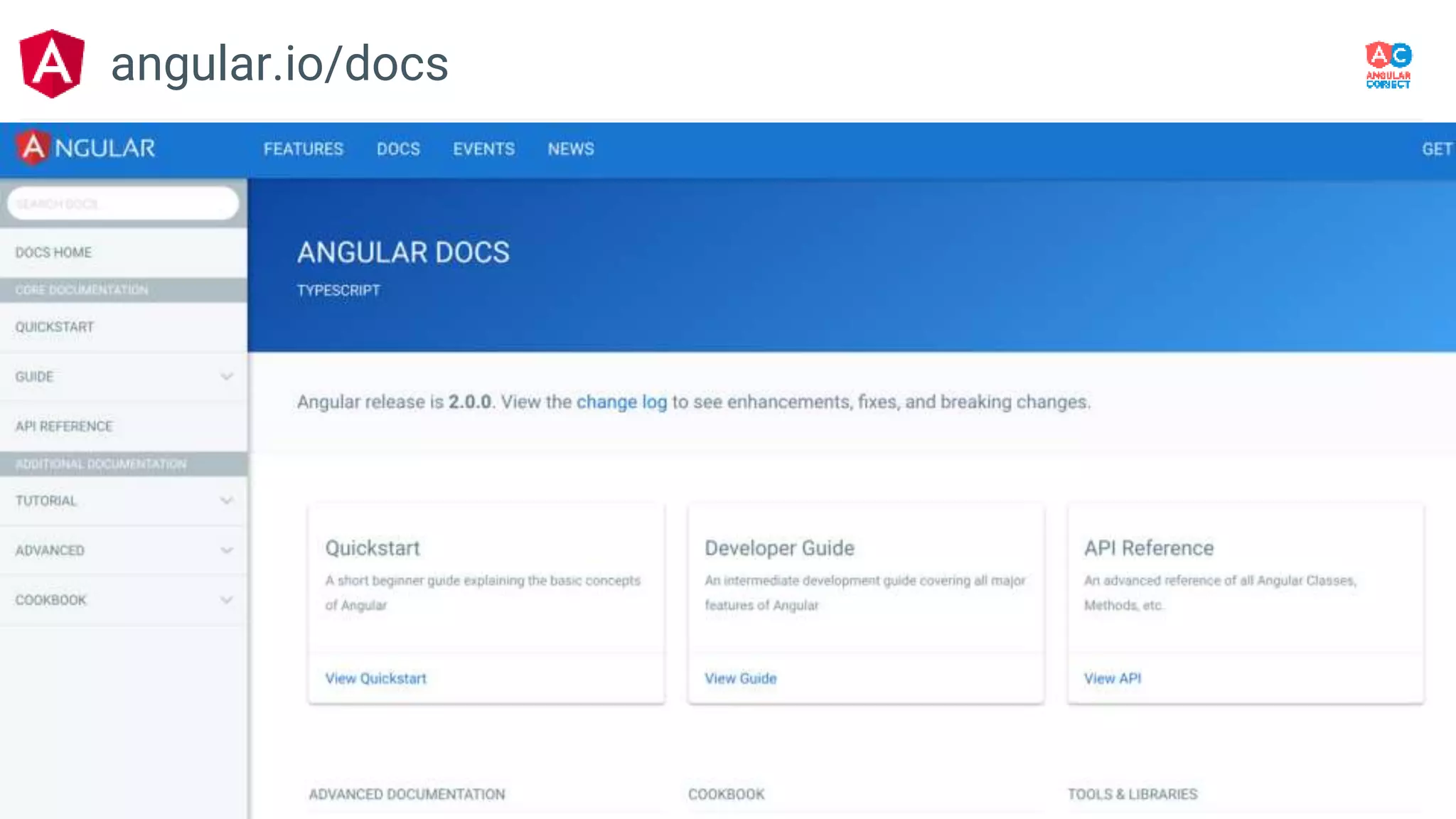Open the Advanced sidebar entry
The image size is (1456, 819).
[50, 551]
